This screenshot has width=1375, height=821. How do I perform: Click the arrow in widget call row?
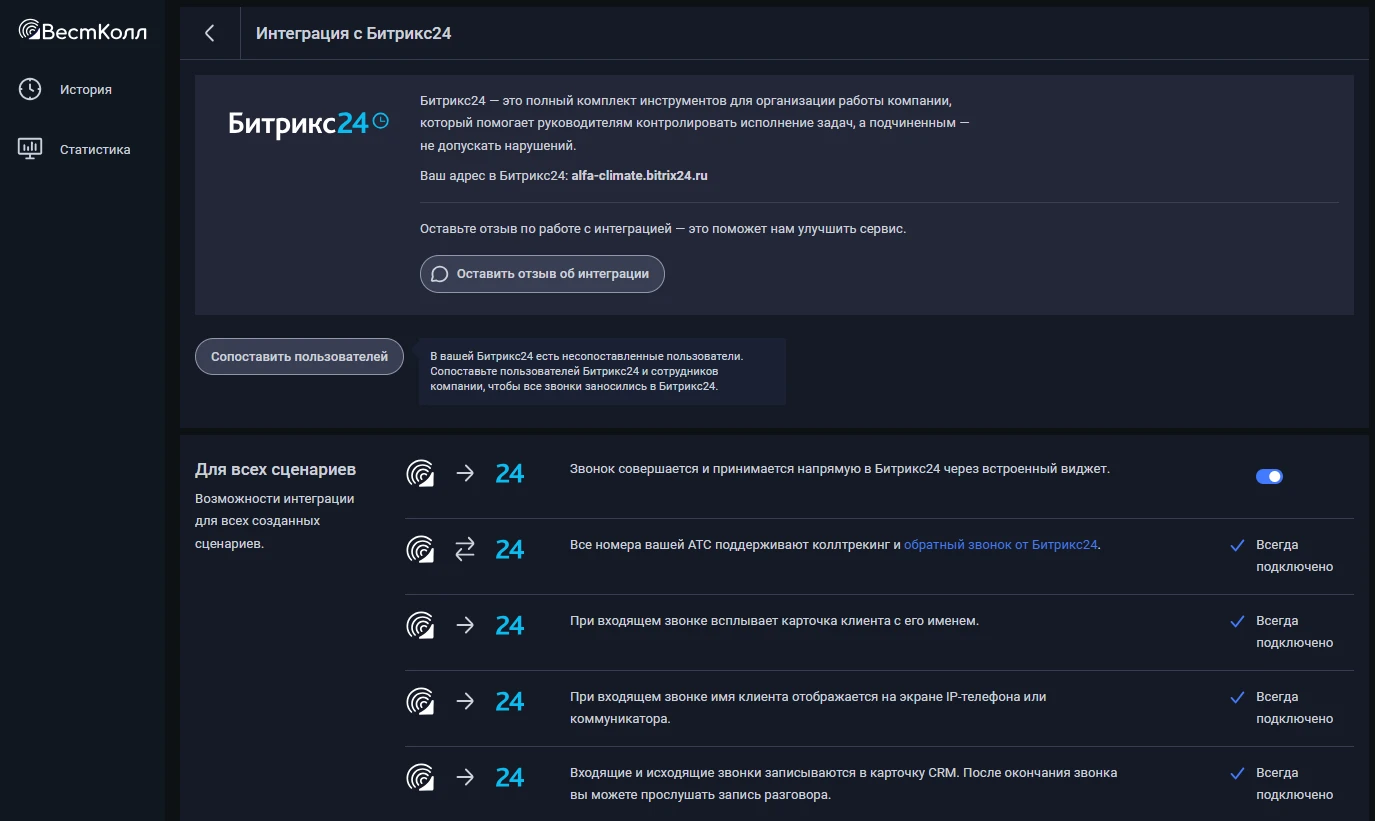tap(465, 473)
